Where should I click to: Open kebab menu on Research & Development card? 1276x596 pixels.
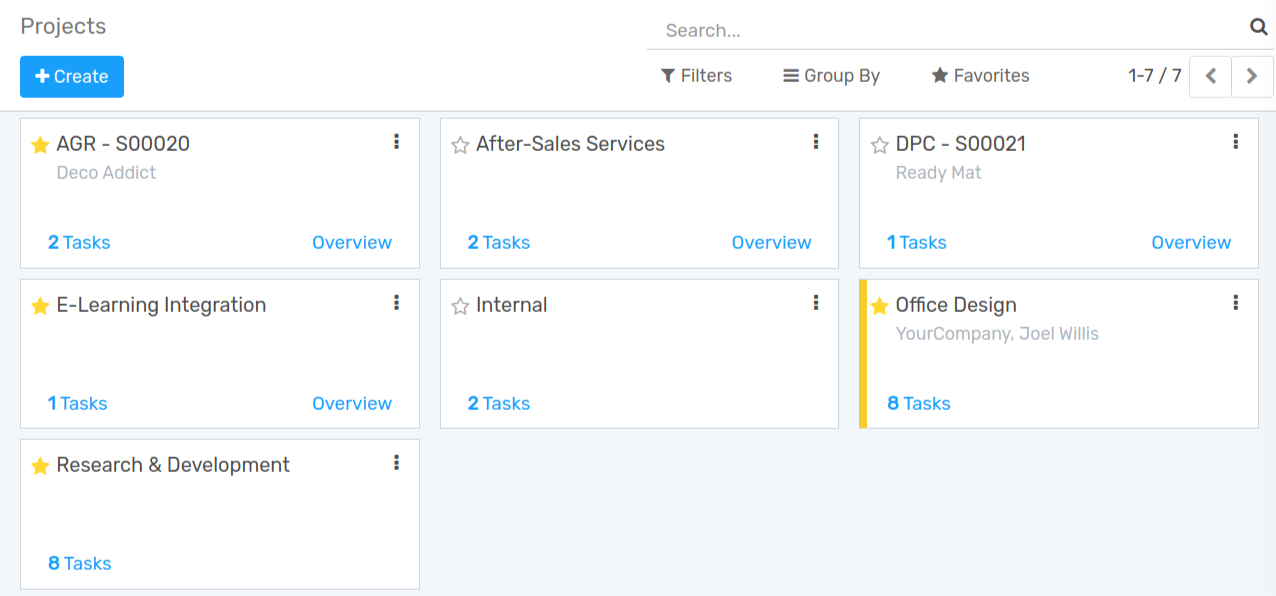396,462
